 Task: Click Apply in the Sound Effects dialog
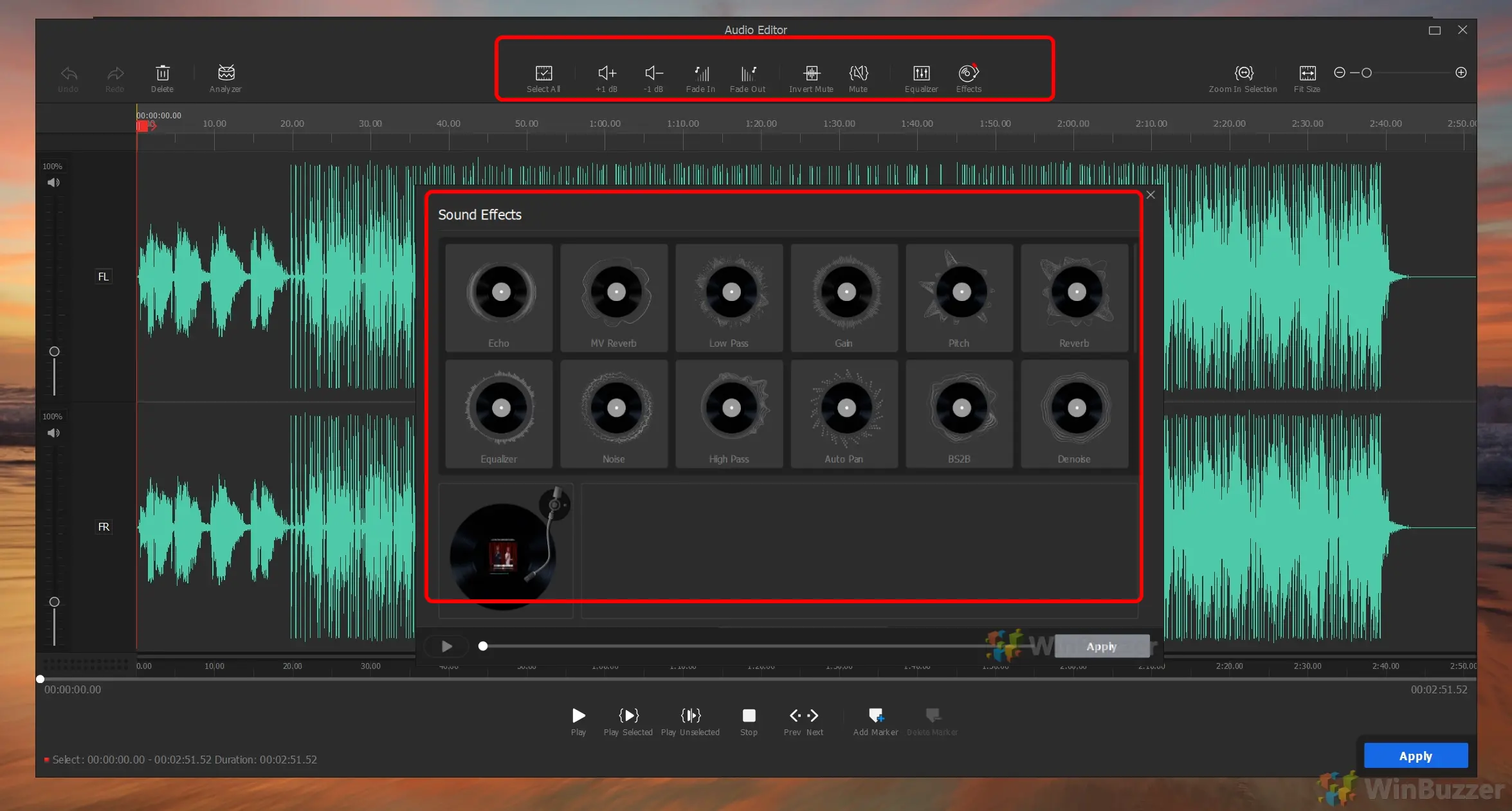(1102, 646)
